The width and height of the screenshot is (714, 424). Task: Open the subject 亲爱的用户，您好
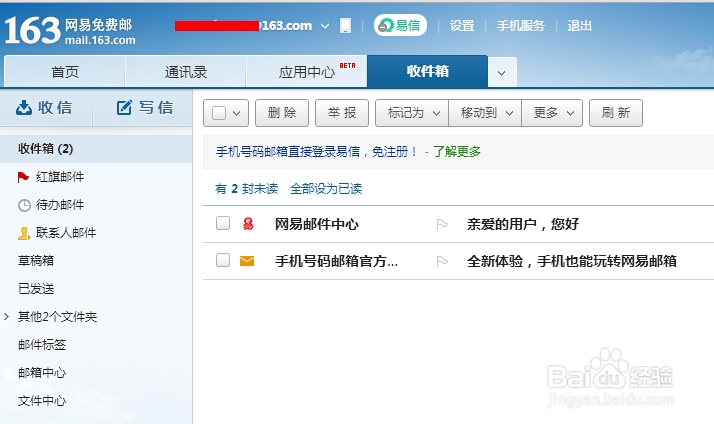pos(523,224)
